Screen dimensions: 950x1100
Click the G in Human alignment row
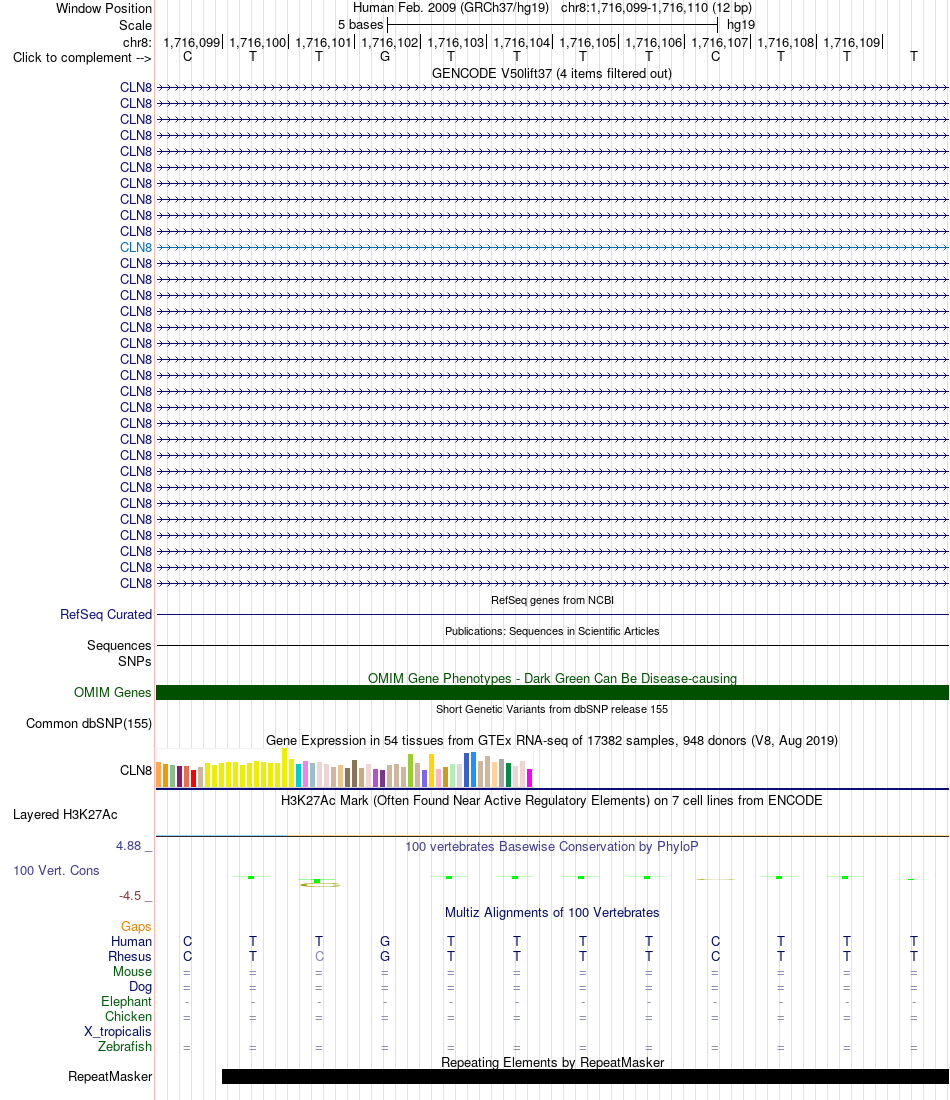pos(384,941)
